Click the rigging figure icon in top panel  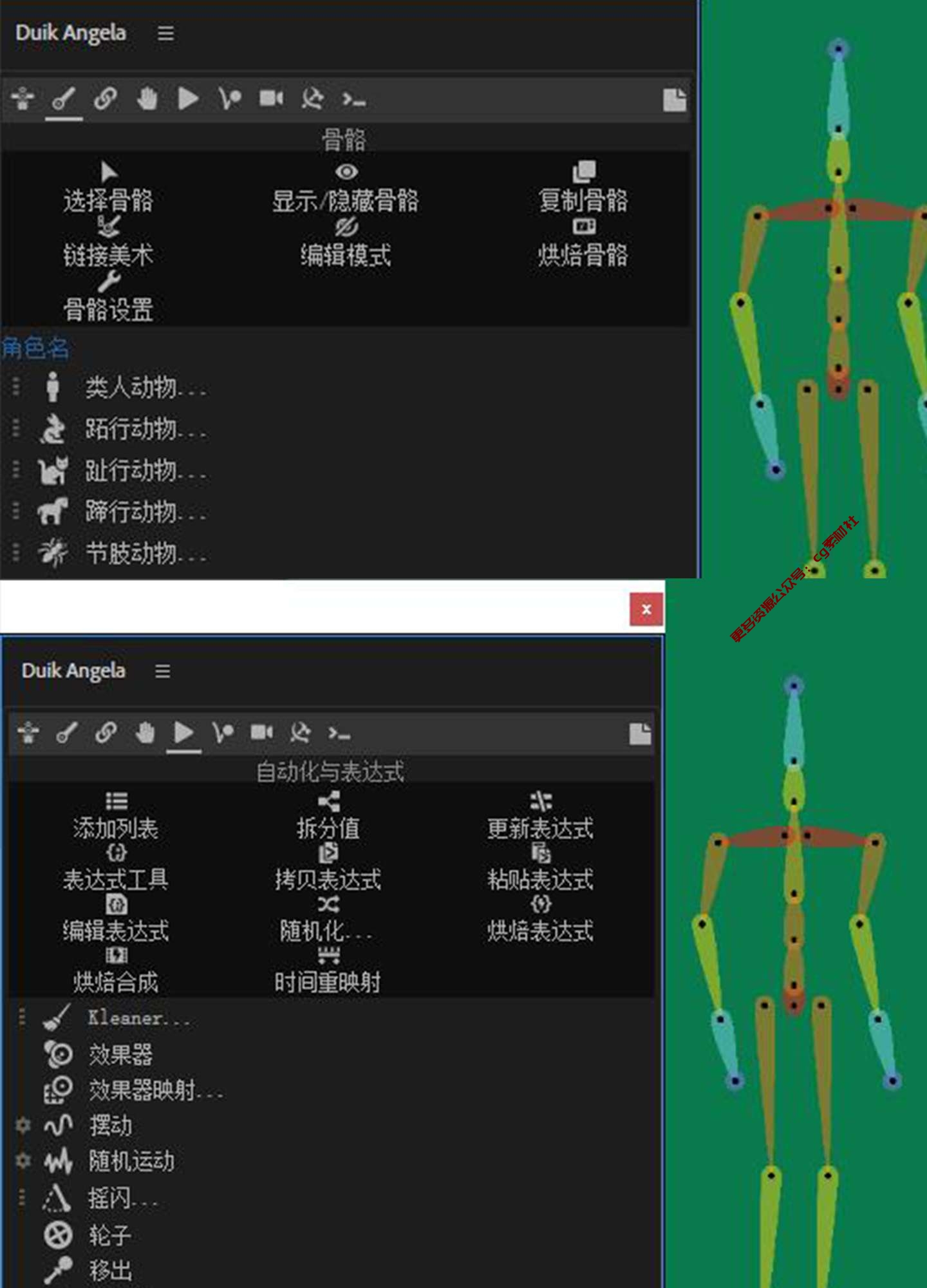coord(23,99)
